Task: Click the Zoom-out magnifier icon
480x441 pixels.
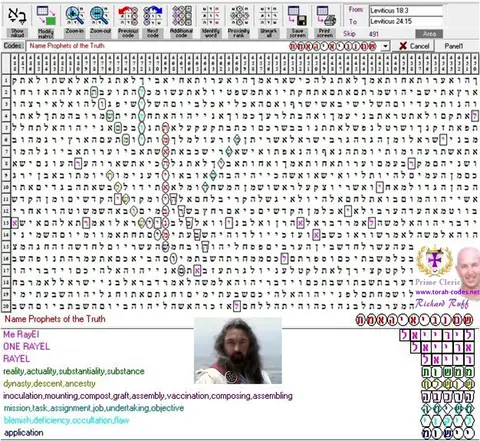Action: pyautogui.click(x=100, y=16)
